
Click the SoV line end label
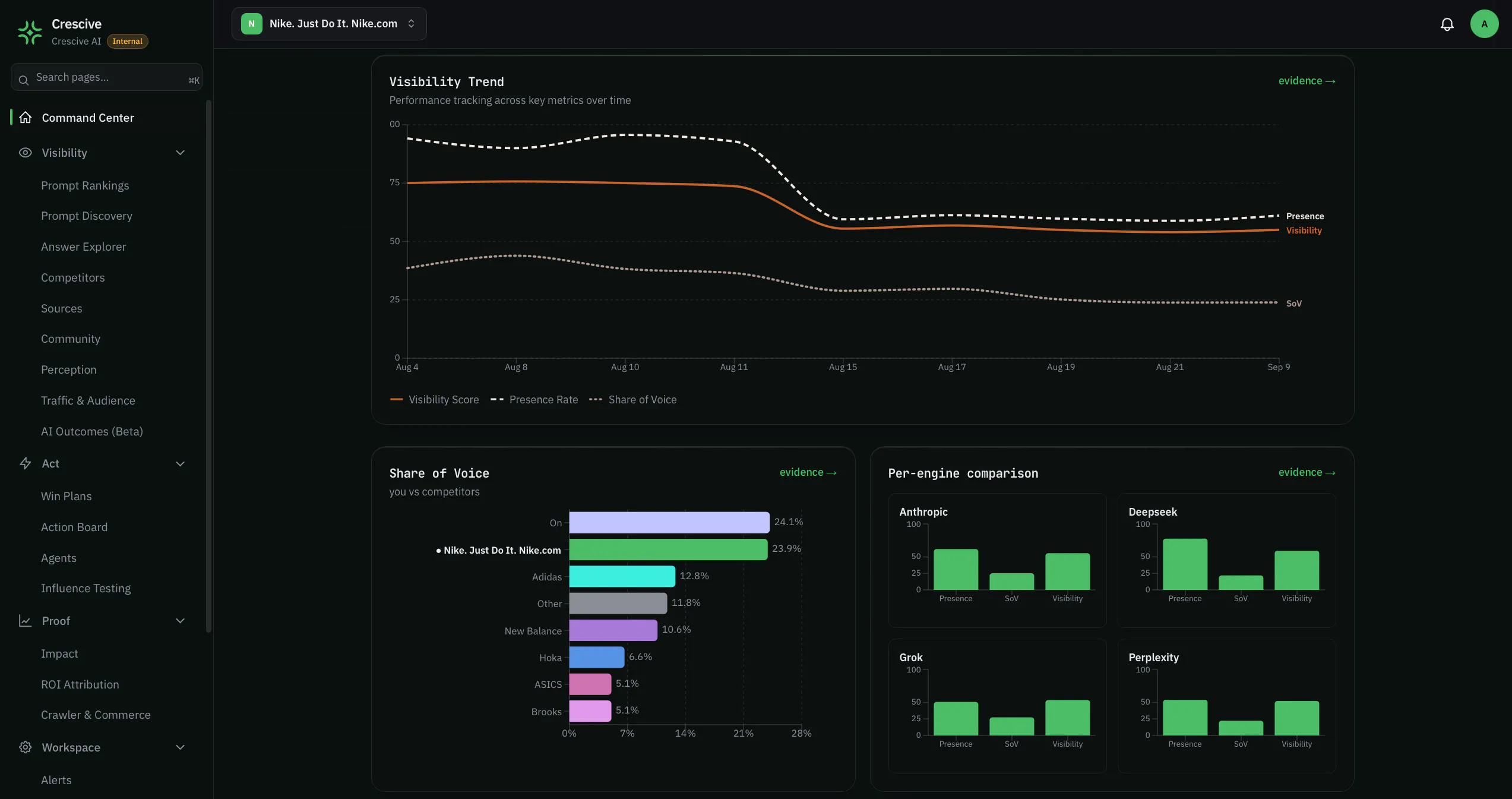click(1293, 304)
